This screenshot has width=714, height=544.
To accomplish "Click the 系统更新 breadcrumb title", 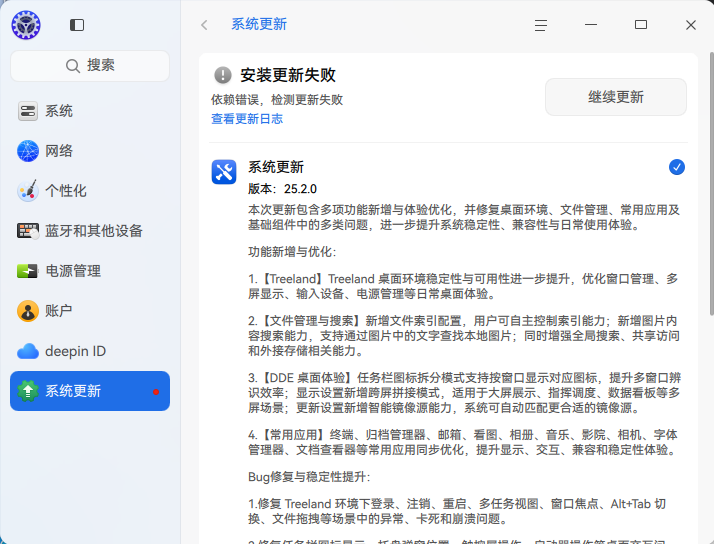I will tap(259, 24).
